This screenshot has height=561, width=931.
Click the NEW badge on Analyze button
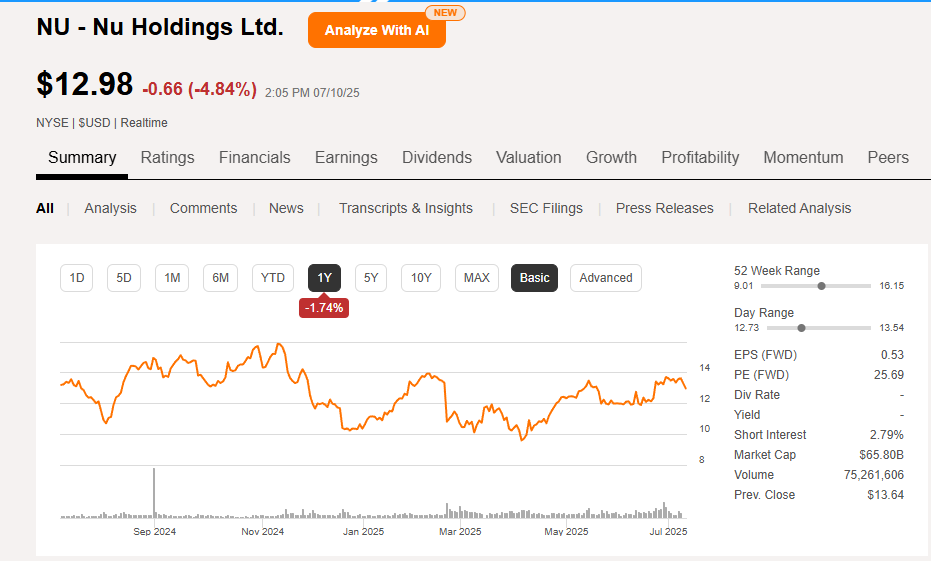[445, 13]
